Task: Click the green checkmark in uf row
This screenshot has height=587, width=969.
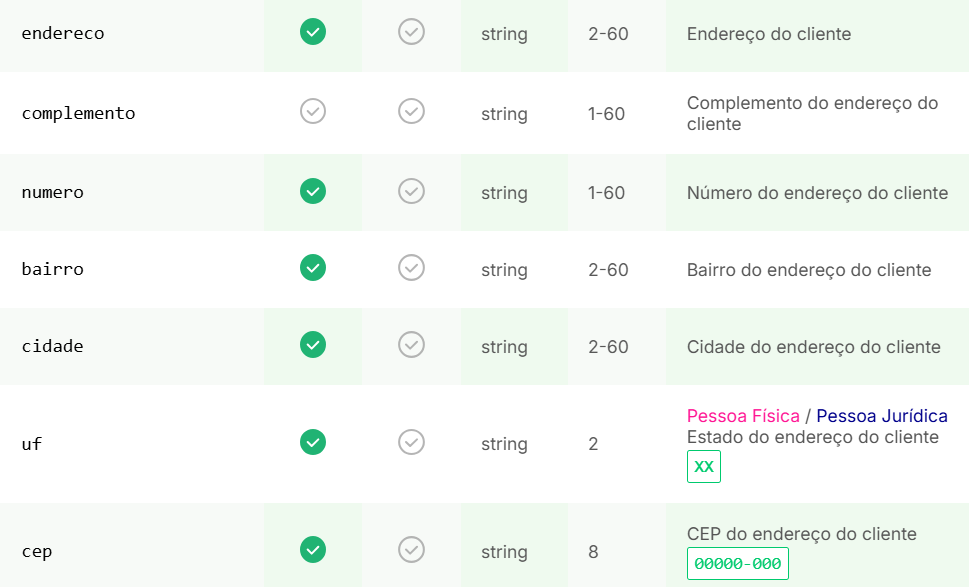Action: 313,442
